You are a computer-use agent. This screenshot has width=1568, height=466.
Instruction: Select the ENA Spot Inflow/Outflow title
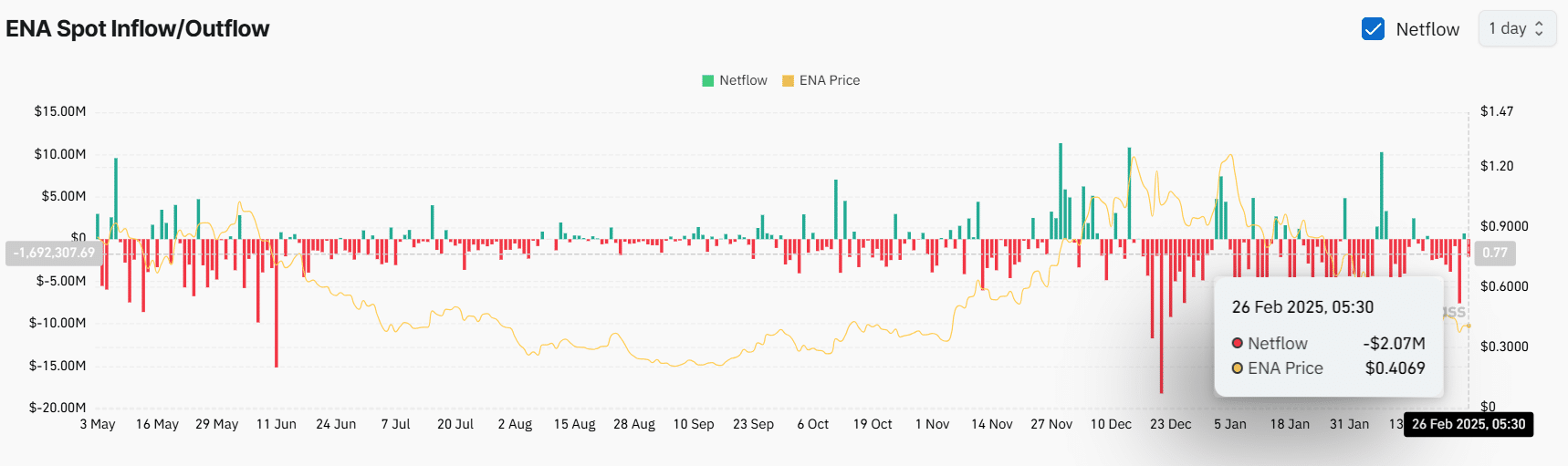(x=138, y=29)
